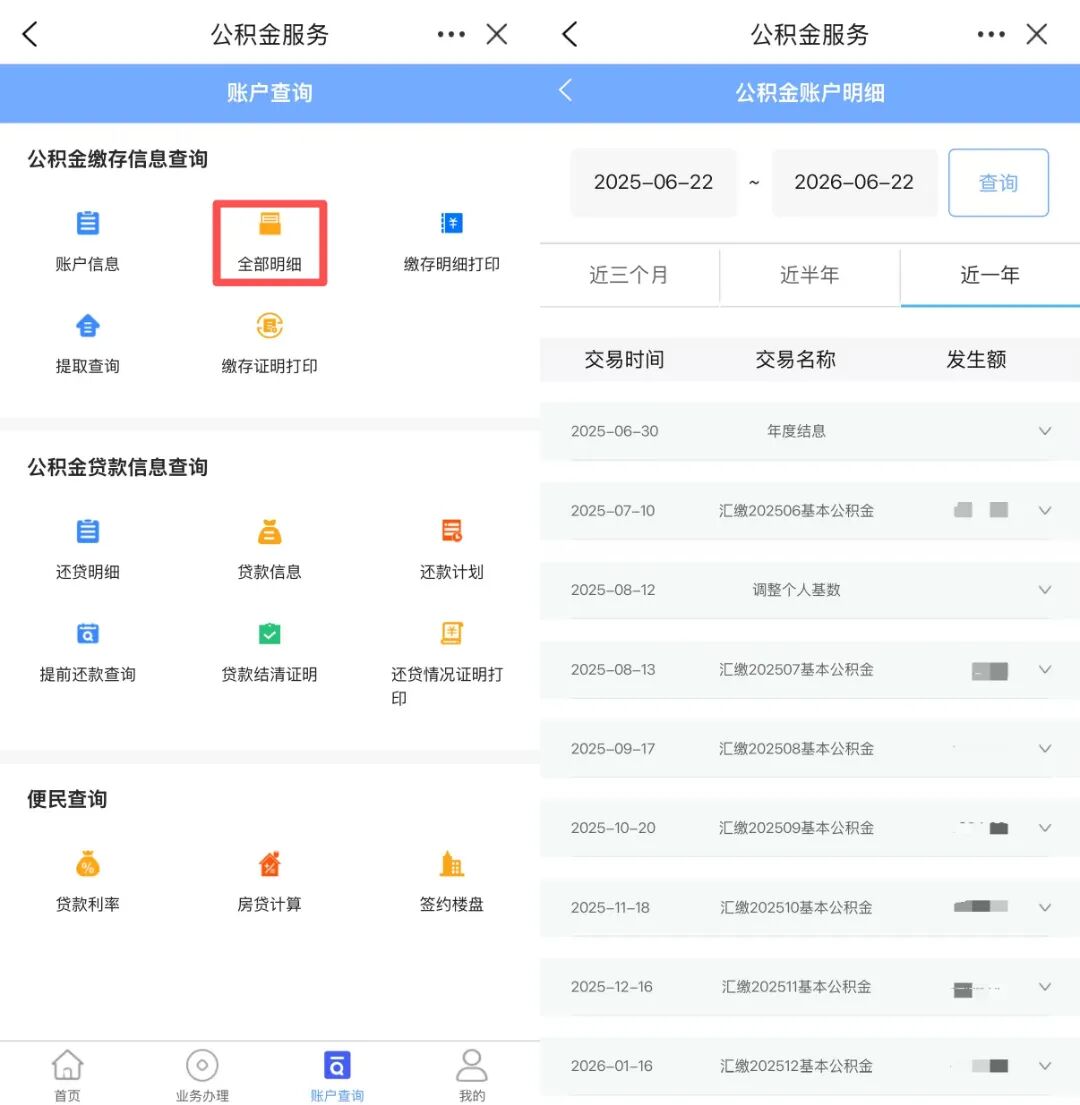
Task: Open 缴存明细打印 print icon
Action: 451,223
